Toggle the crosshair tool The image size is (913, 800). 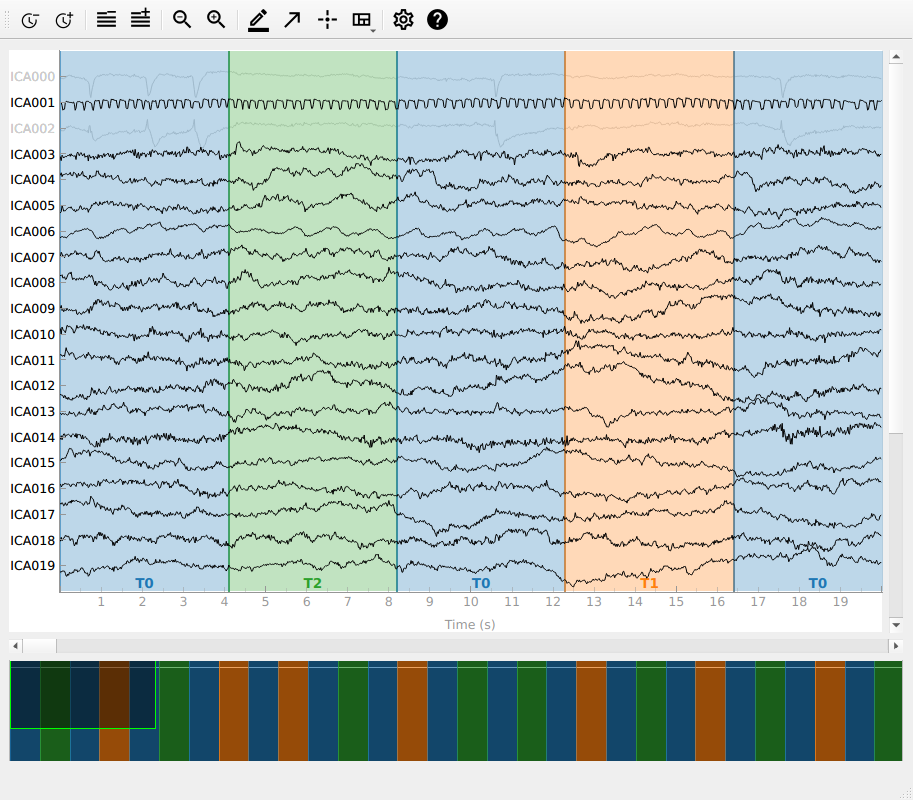click(x=327, y=19)
